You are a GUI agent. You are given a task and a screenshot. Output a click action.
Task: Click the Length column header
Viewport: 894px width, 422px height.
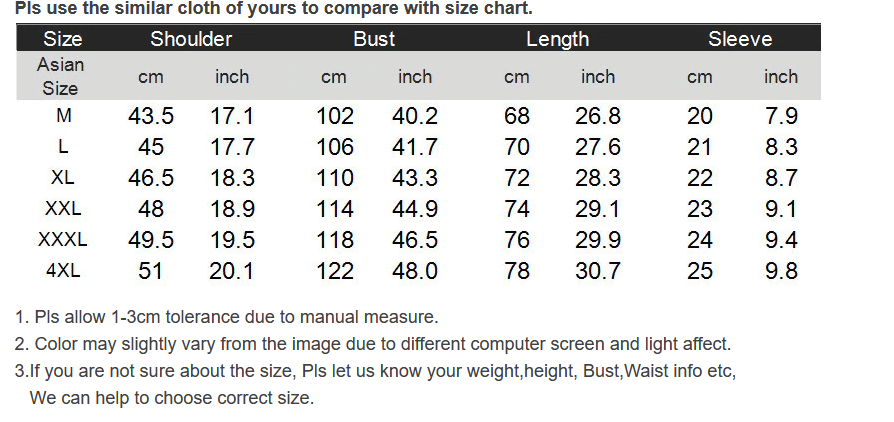[x=557, y=39]
